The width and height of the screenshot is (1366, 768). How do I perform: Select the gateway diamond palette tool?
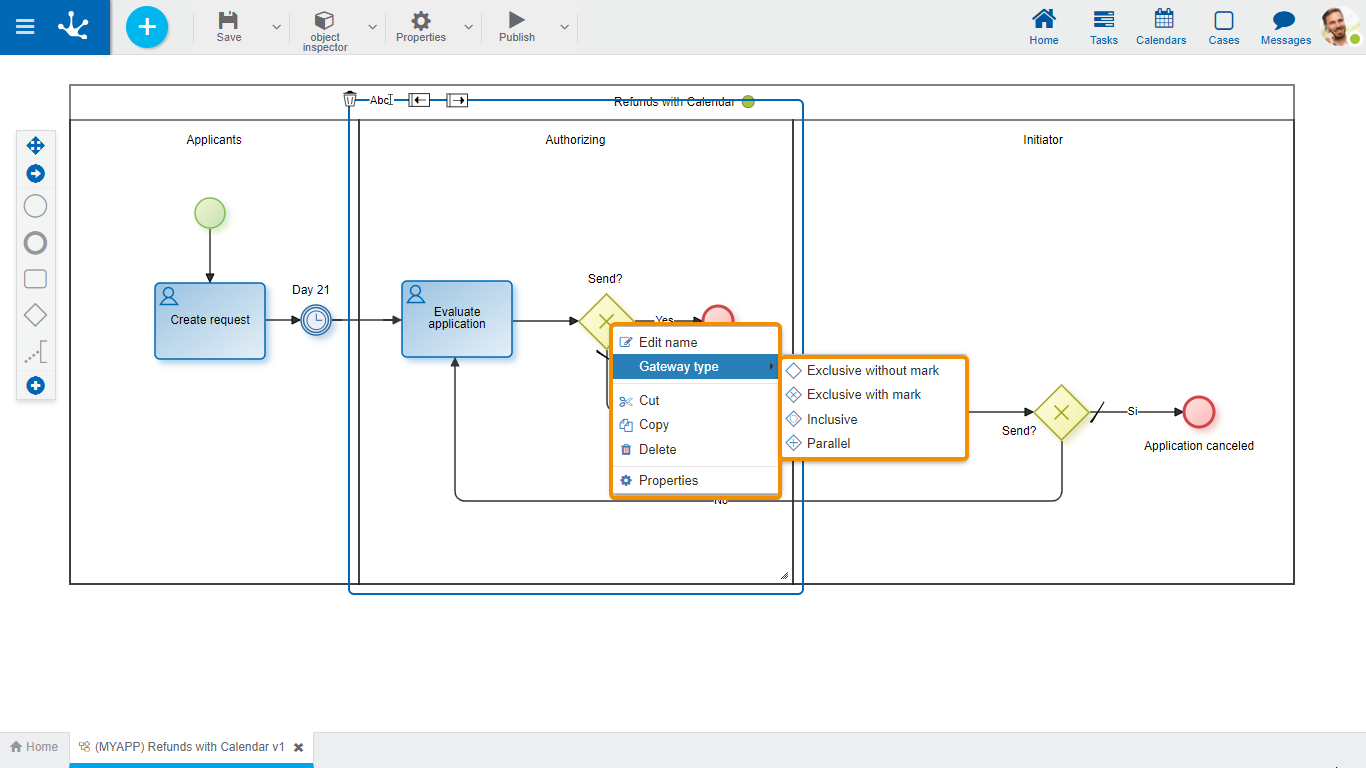coord(35,315)
